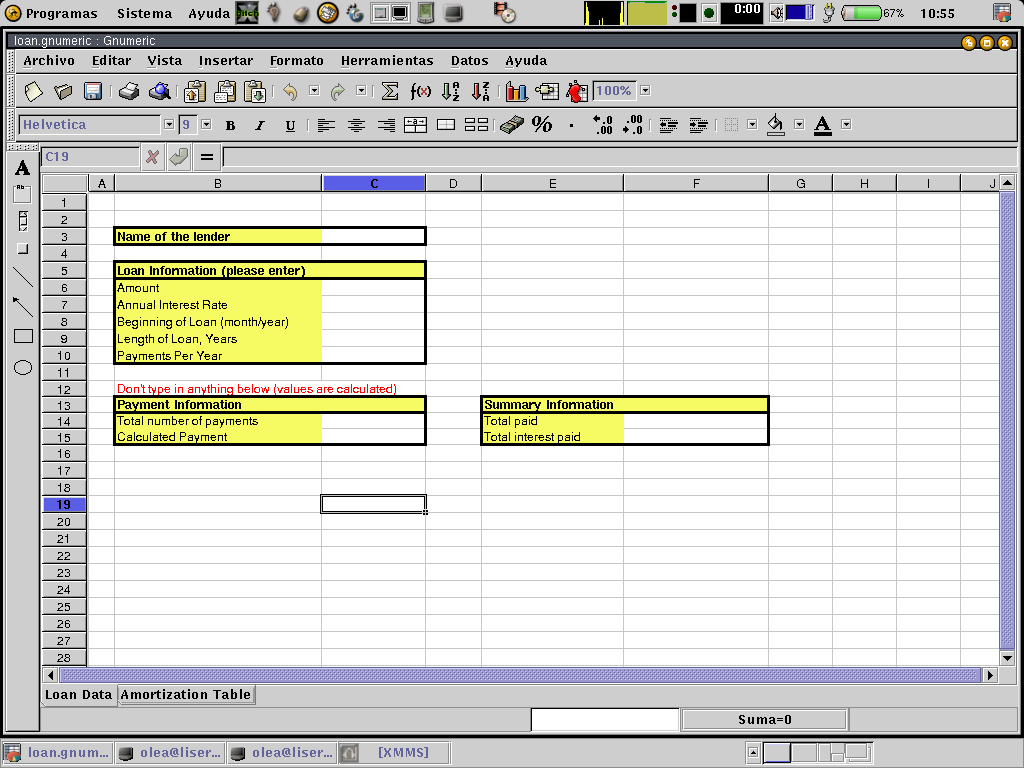Open the Archivo menu

click(49, 61)
